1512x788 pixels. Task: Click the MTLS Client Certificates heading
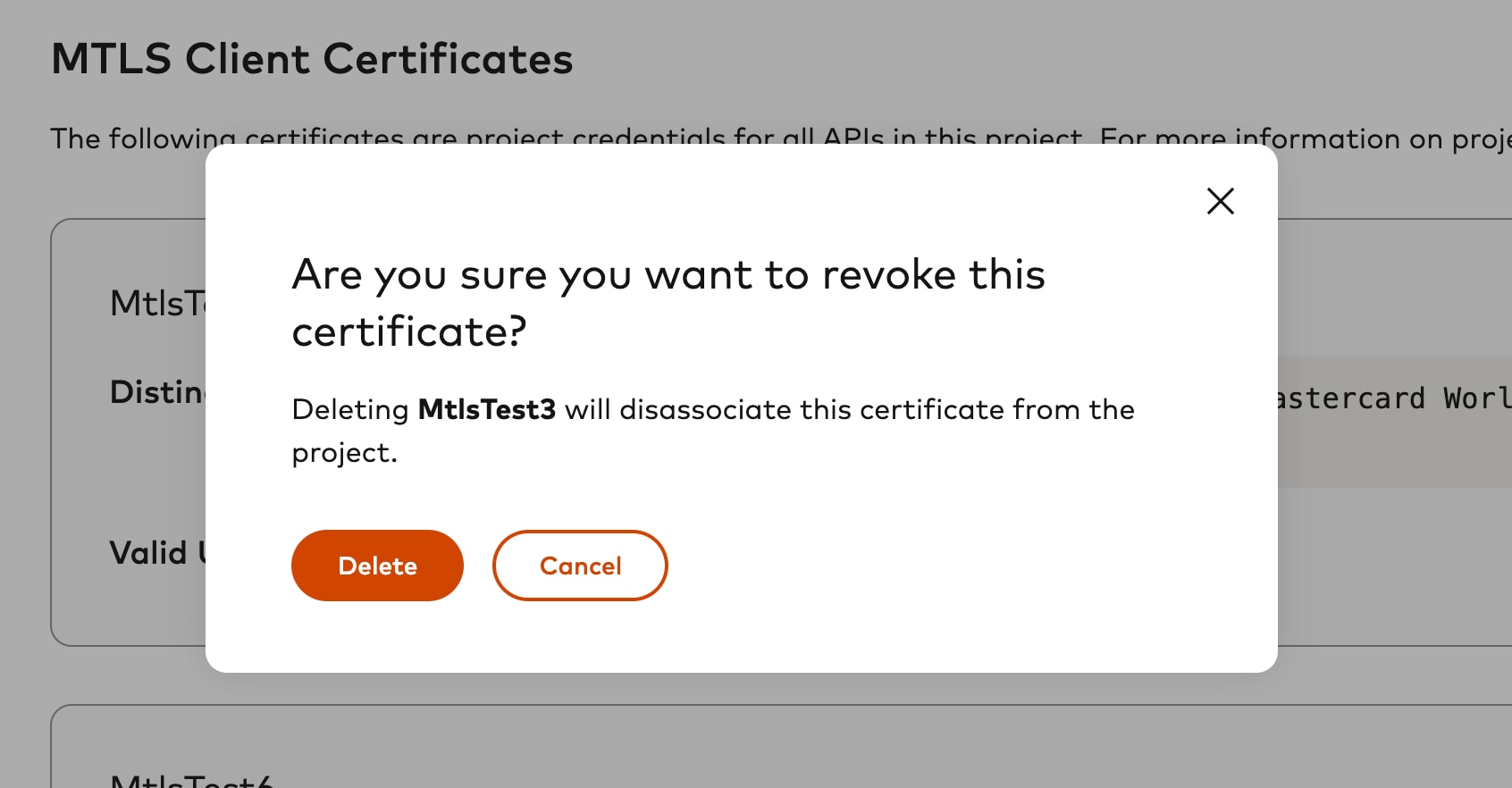313,58
